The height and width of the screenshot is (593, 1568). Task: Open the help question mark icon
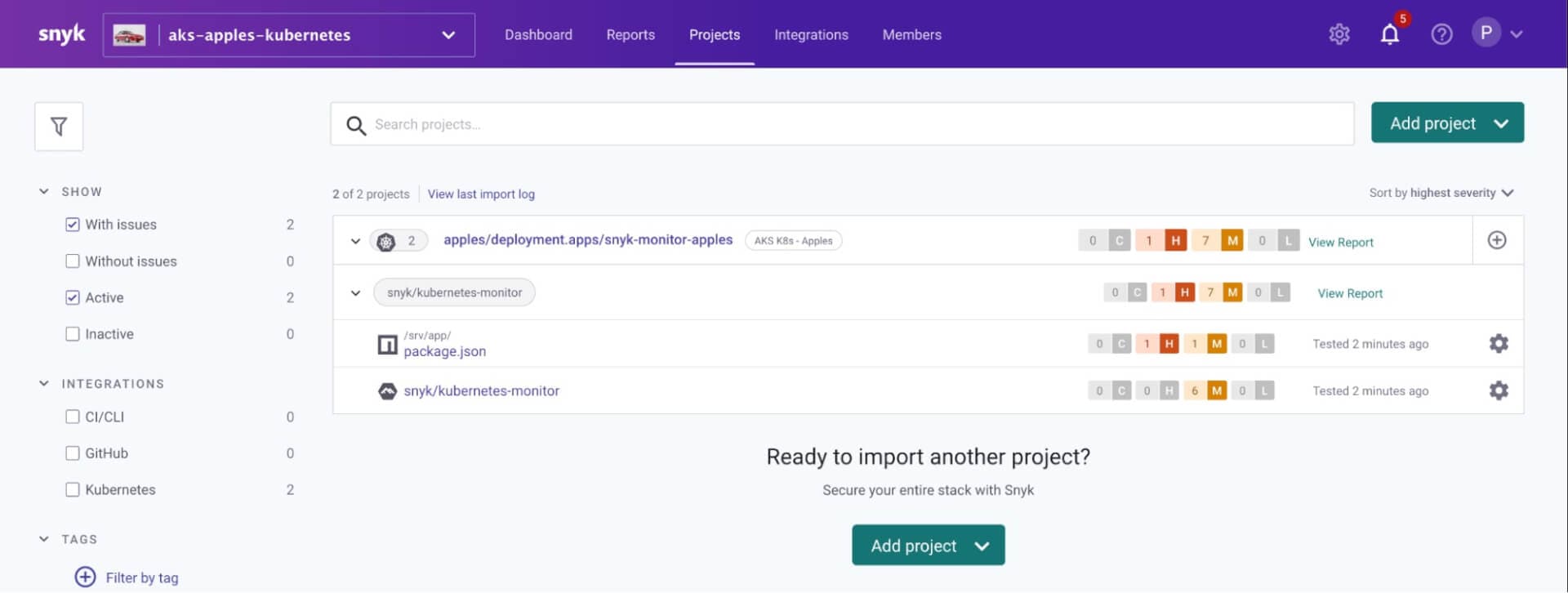click(x=1441, y=34)
